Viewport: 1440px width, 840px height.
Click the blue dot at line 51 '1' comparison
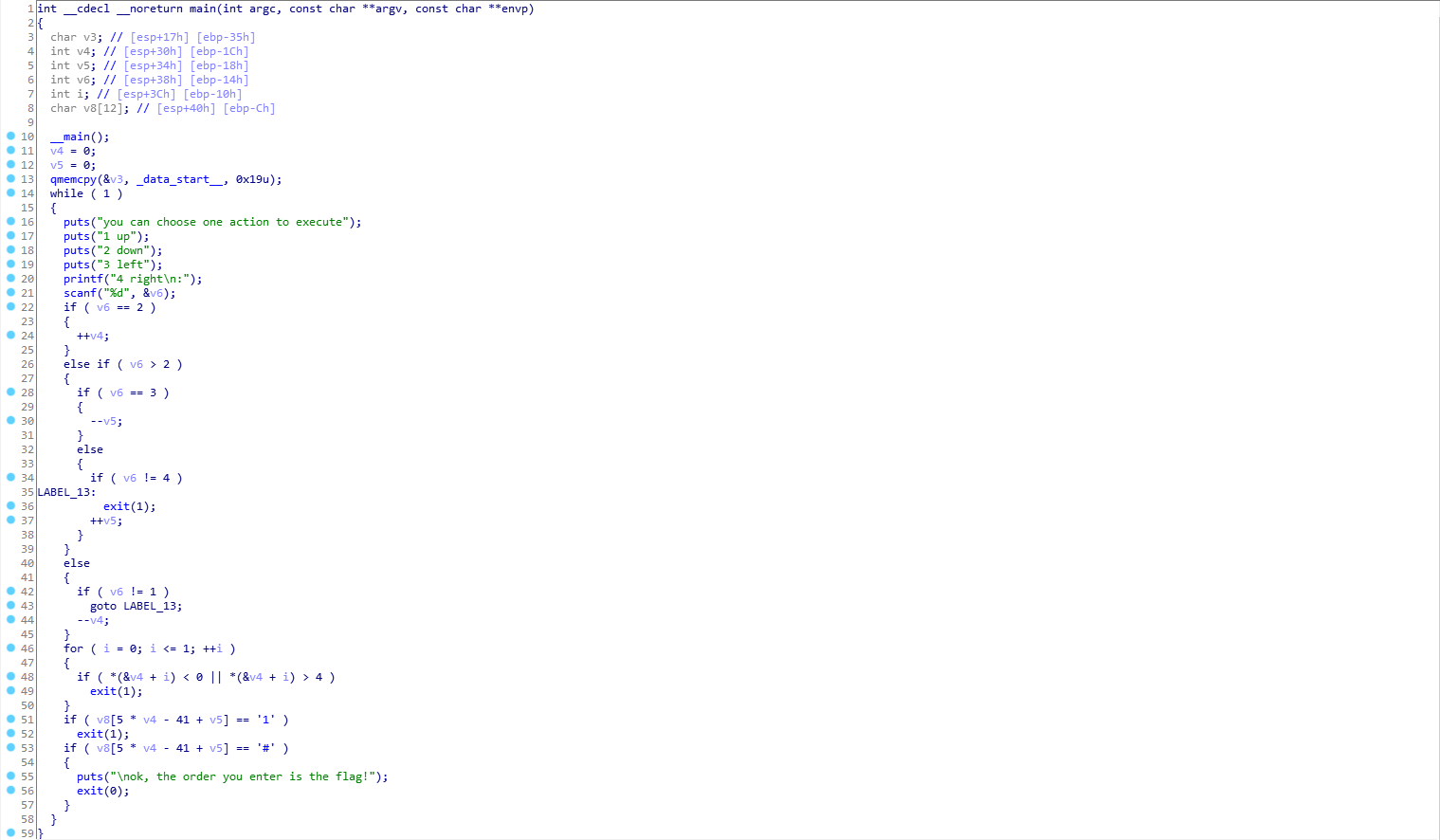pos(10,719)
